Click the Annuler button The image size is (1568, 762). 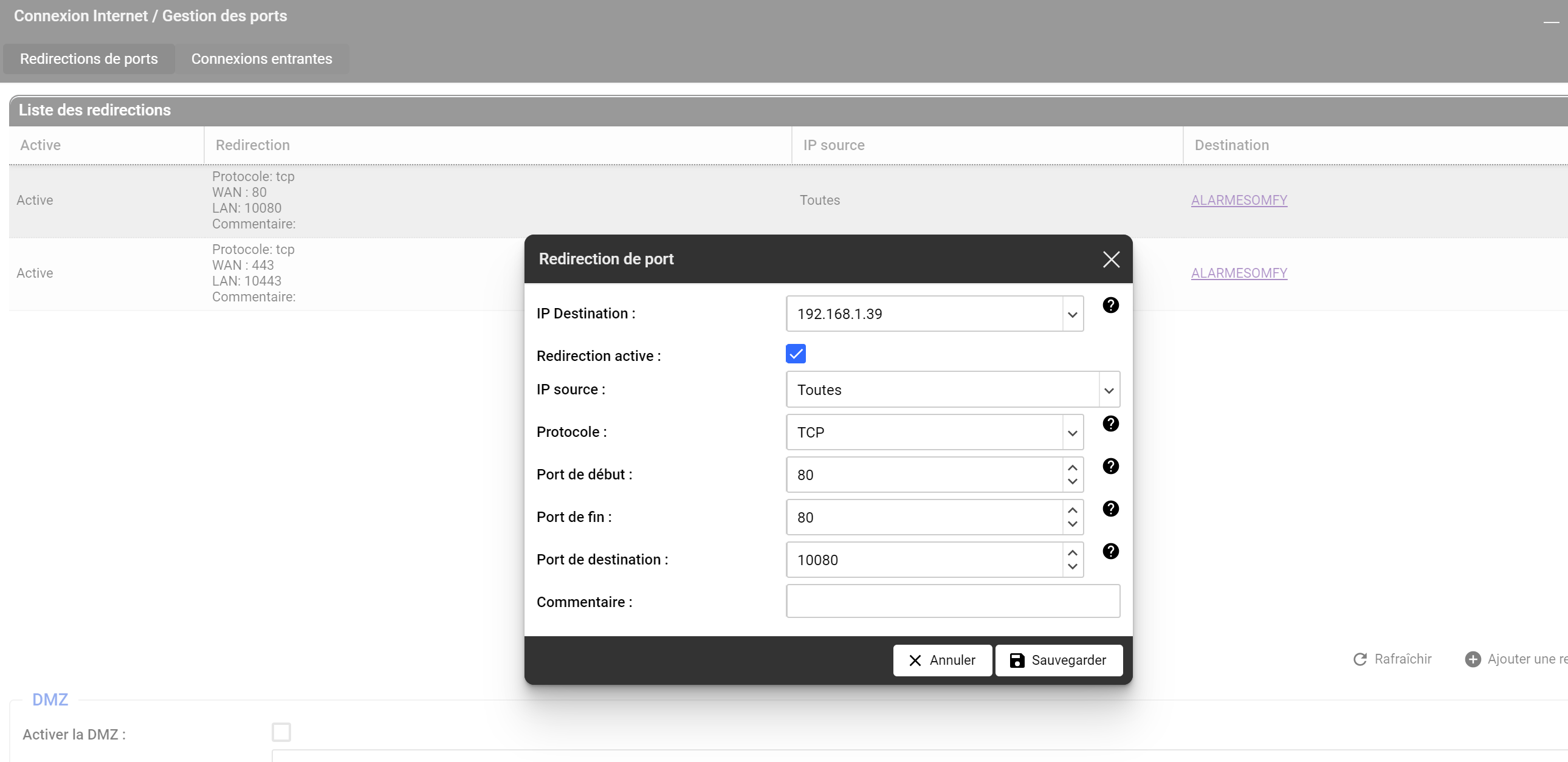[x=941, y=661]
